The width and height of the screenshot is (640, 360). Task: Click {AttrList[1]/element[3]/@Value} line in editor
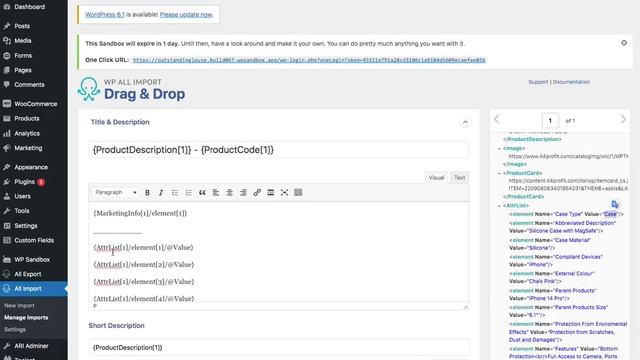[x=144, y=282]
